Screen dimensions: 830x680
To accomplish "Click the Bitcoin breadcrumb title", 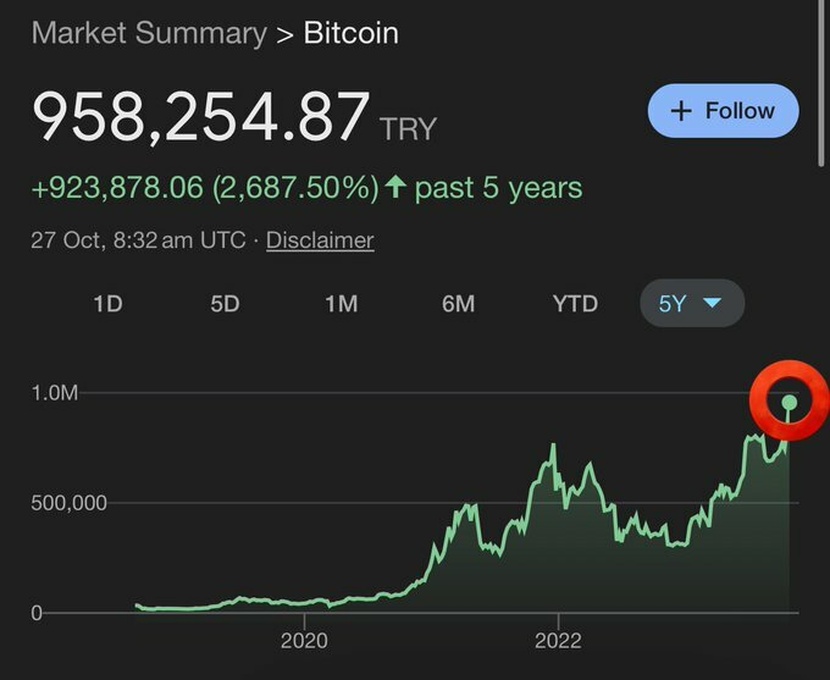I will point(351,33).
